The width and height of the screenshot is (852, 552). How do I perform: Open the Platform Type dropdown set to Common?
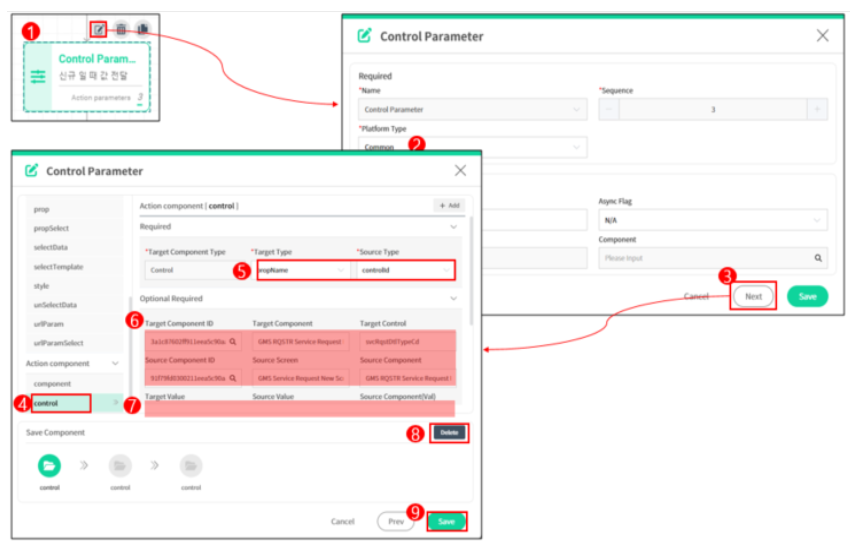(472, 147)
